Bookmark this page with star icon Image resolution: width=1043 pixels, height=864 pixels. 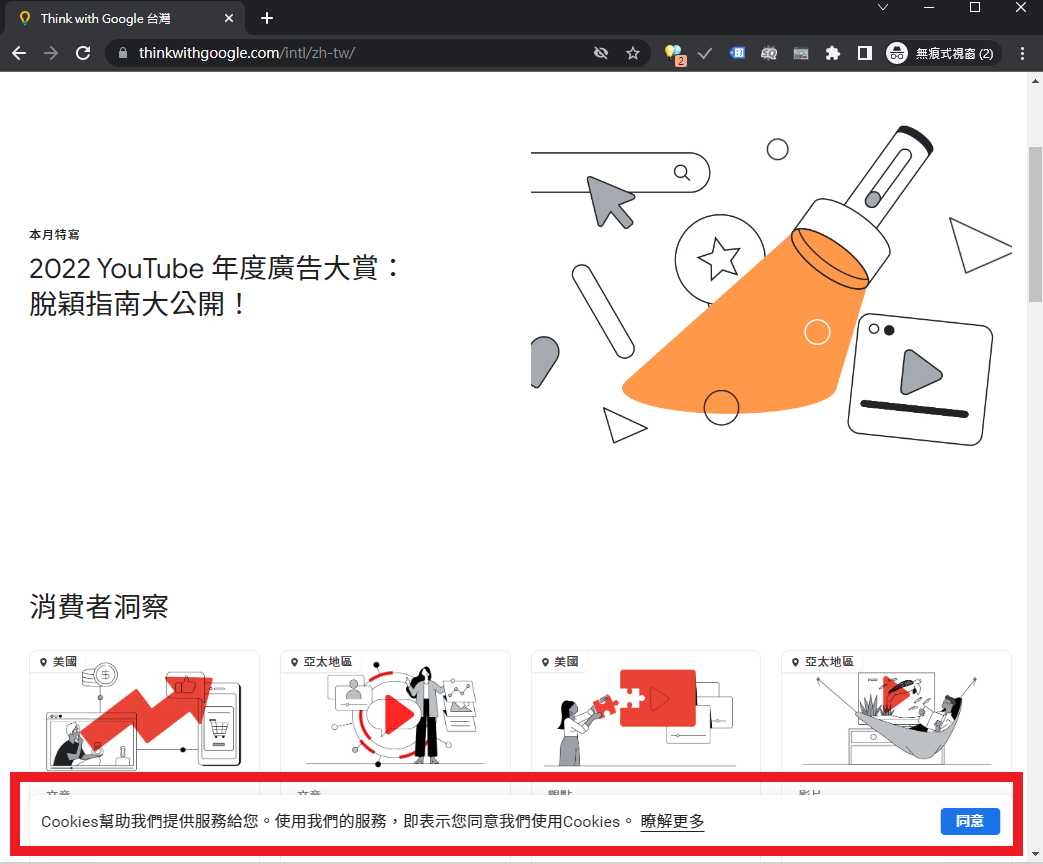[x=633, y=53]
